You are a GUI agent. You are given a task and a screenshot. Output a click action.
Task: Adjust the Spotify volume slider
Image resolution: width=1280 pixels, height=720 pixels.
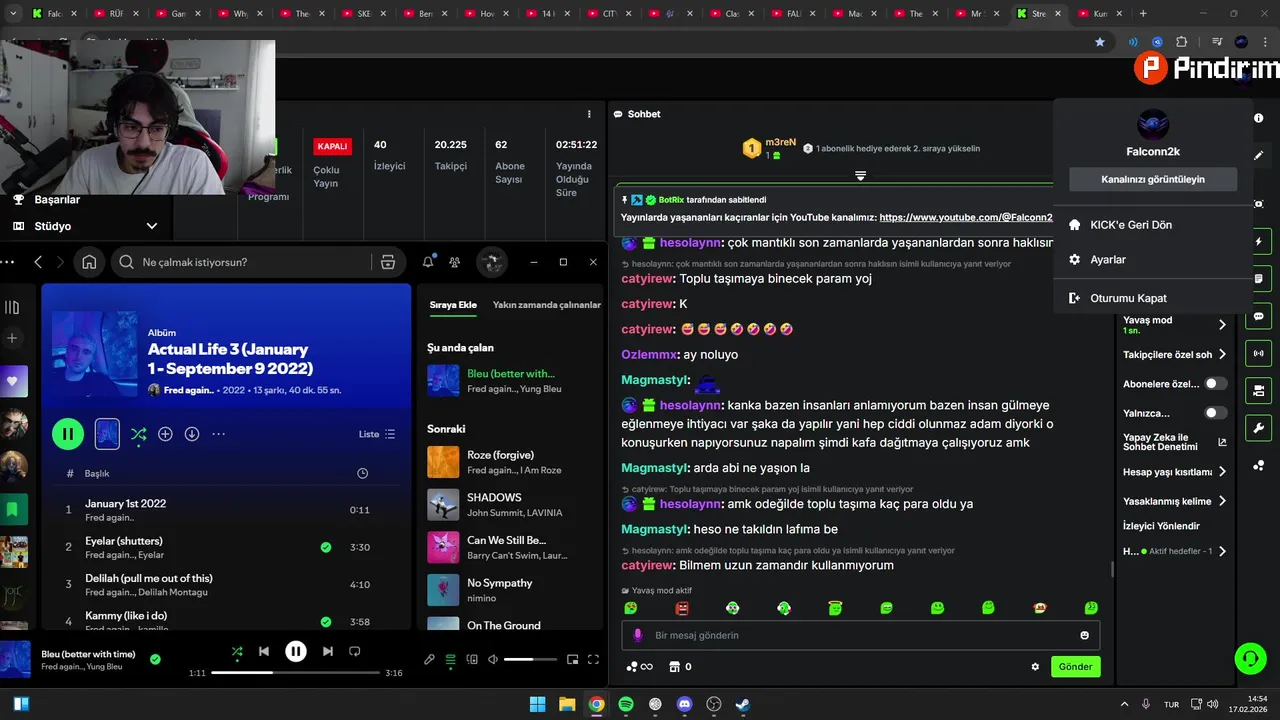pos(530,660)
